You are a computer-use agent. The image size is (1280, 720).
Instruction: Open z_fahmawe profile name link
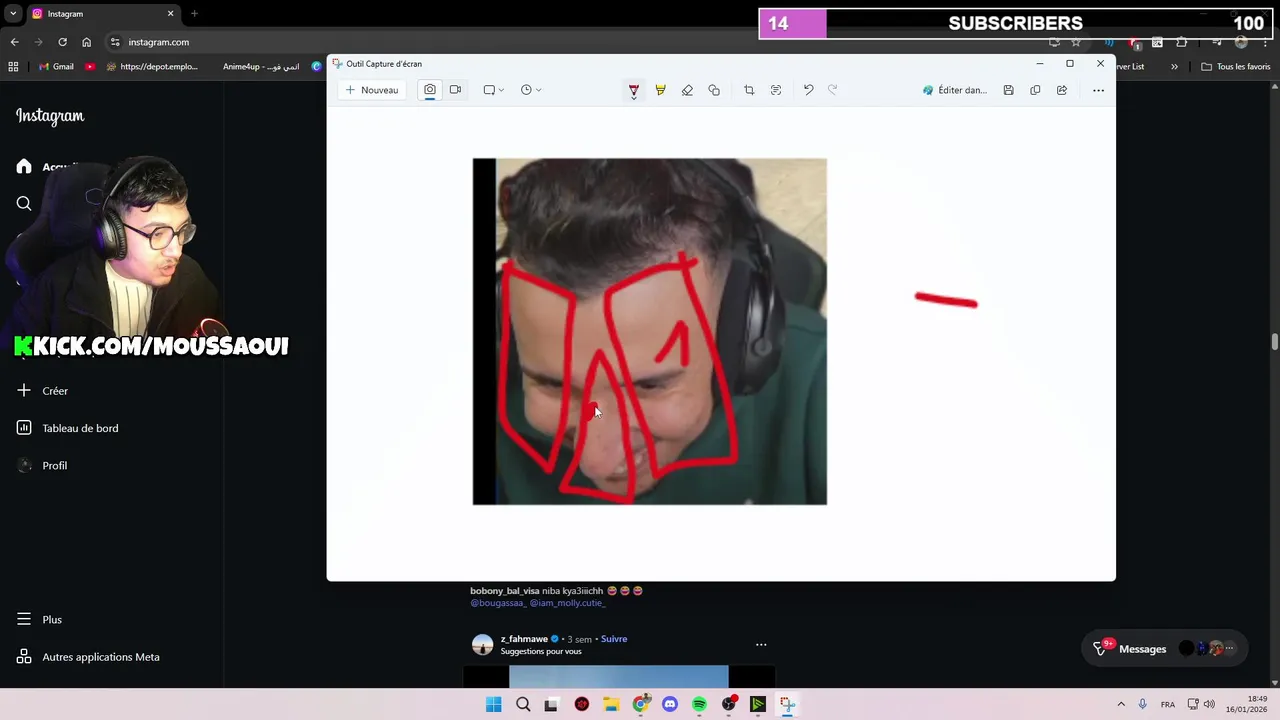pos(524,639)
